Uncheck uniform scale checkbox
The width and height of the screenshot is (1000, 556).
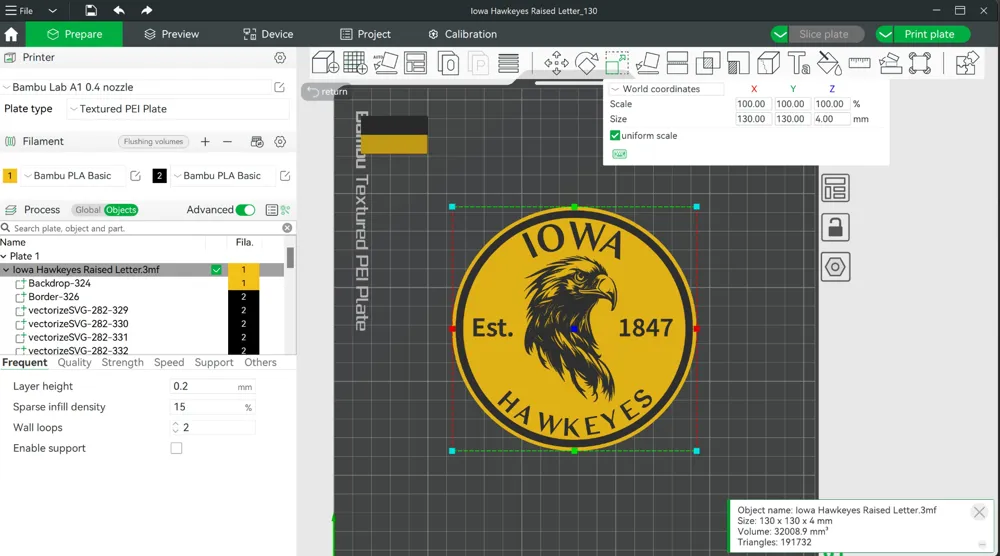tap(615, 135)
